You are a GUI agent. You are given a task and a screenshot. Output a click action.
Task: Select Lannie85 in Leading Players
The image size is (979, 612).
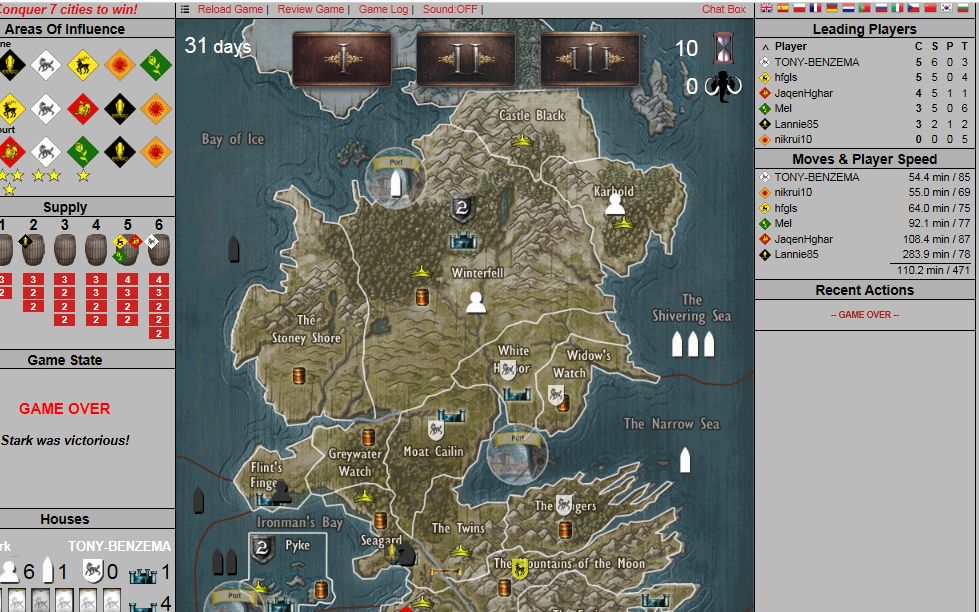tap(796, 124)
